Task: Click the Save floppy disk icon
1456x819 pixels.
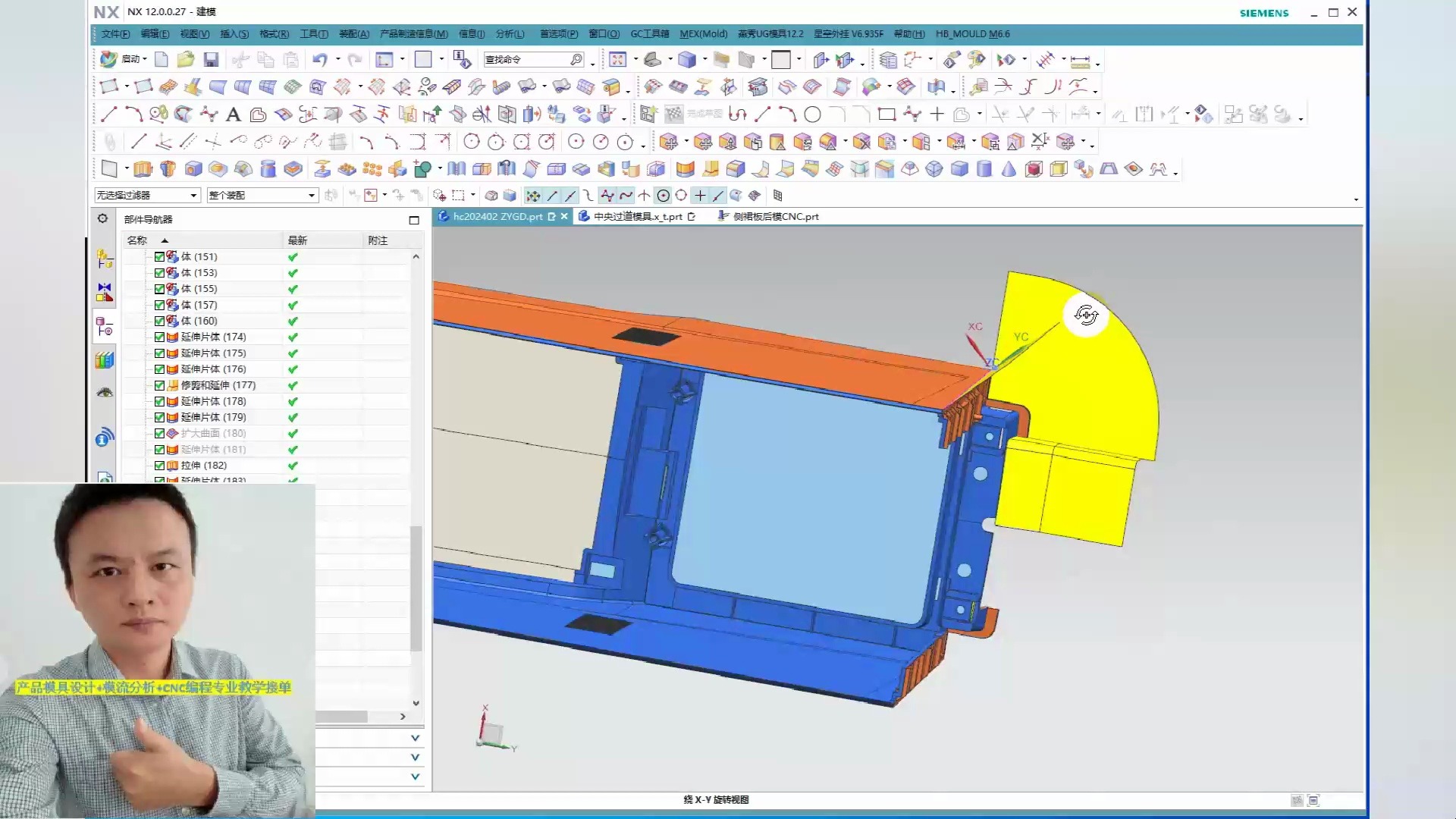Action: click(x=211, y=59)
